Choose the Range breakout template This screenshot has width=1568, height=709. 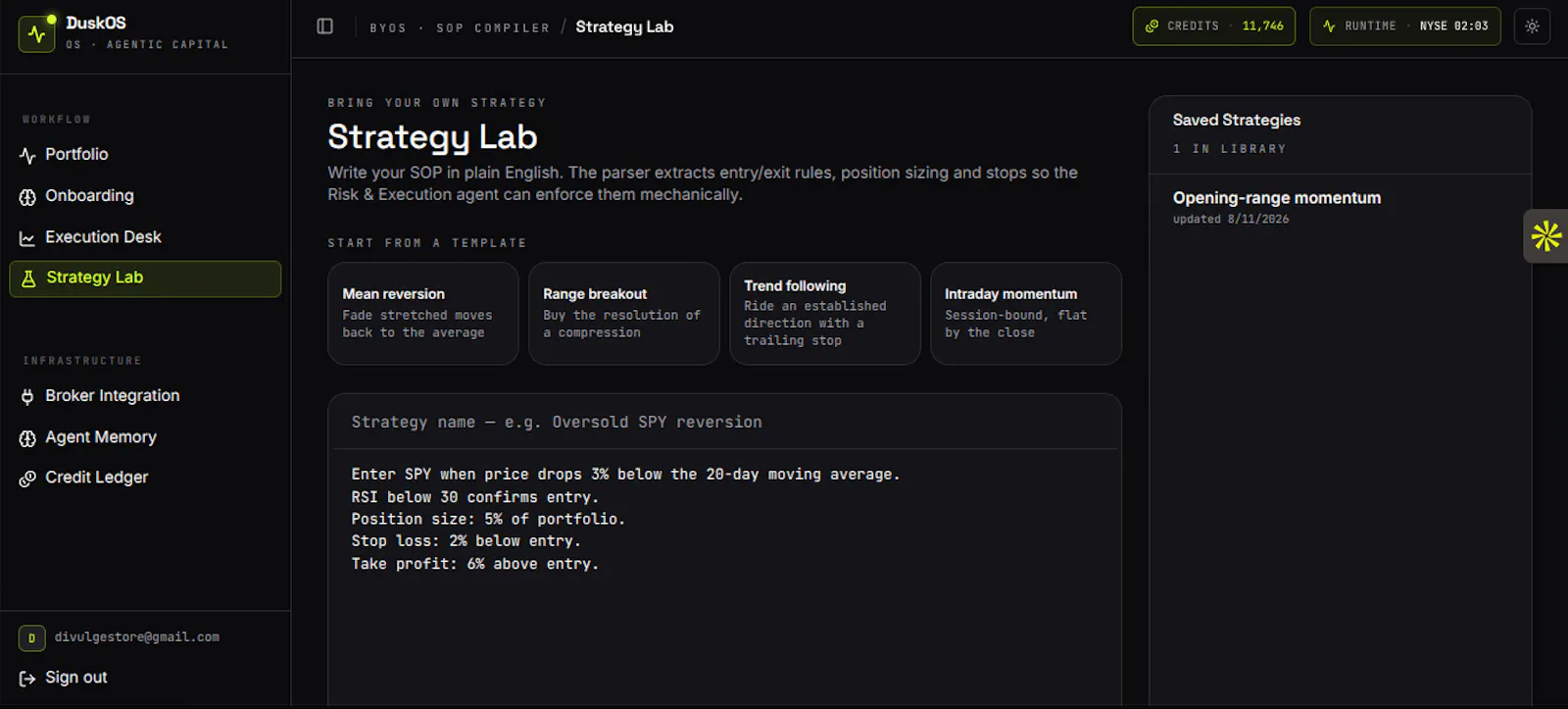click(624, 314)
